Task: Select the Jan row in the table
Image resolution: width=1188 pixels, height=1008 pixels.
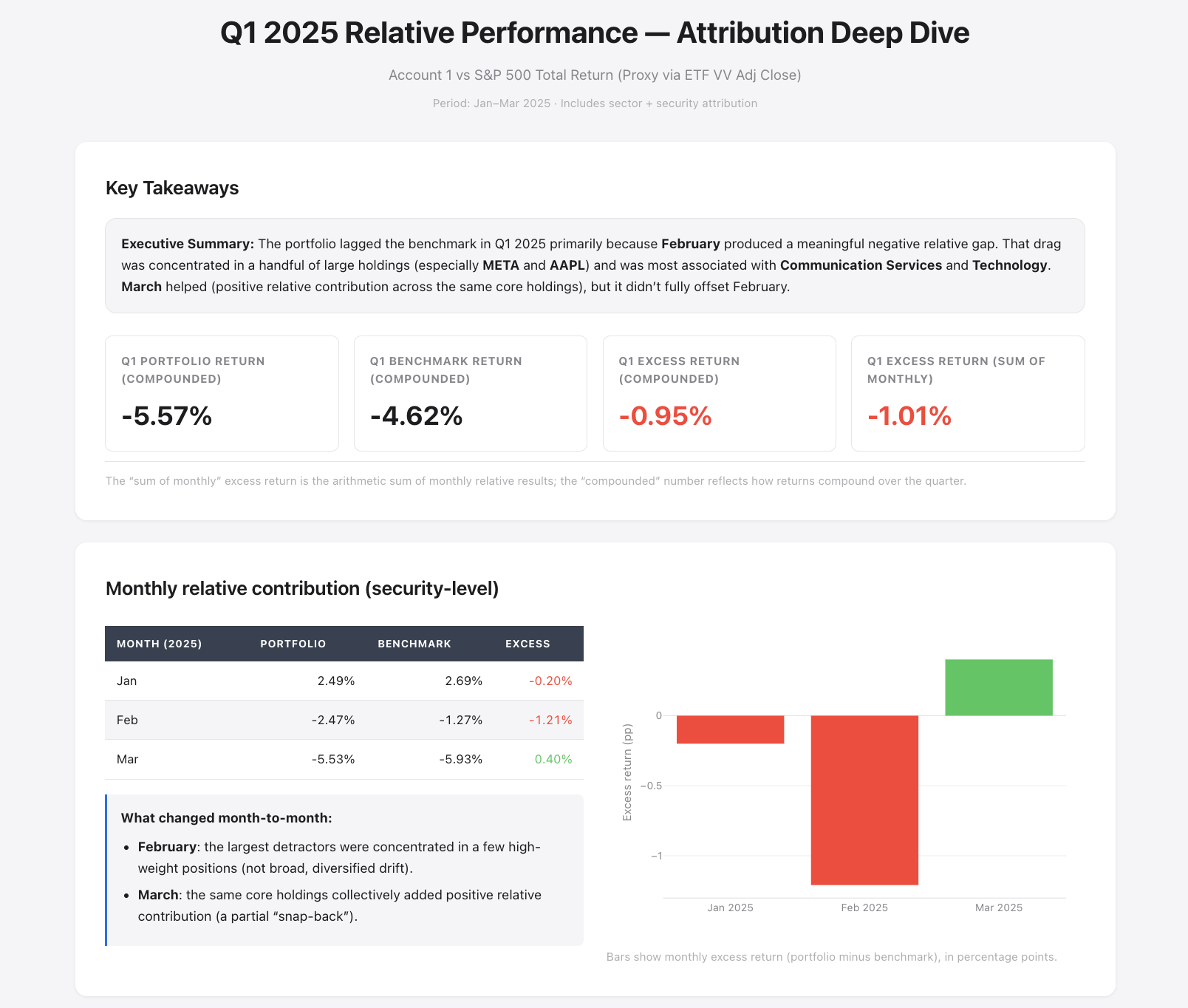Action: click(x=344, y=681)
